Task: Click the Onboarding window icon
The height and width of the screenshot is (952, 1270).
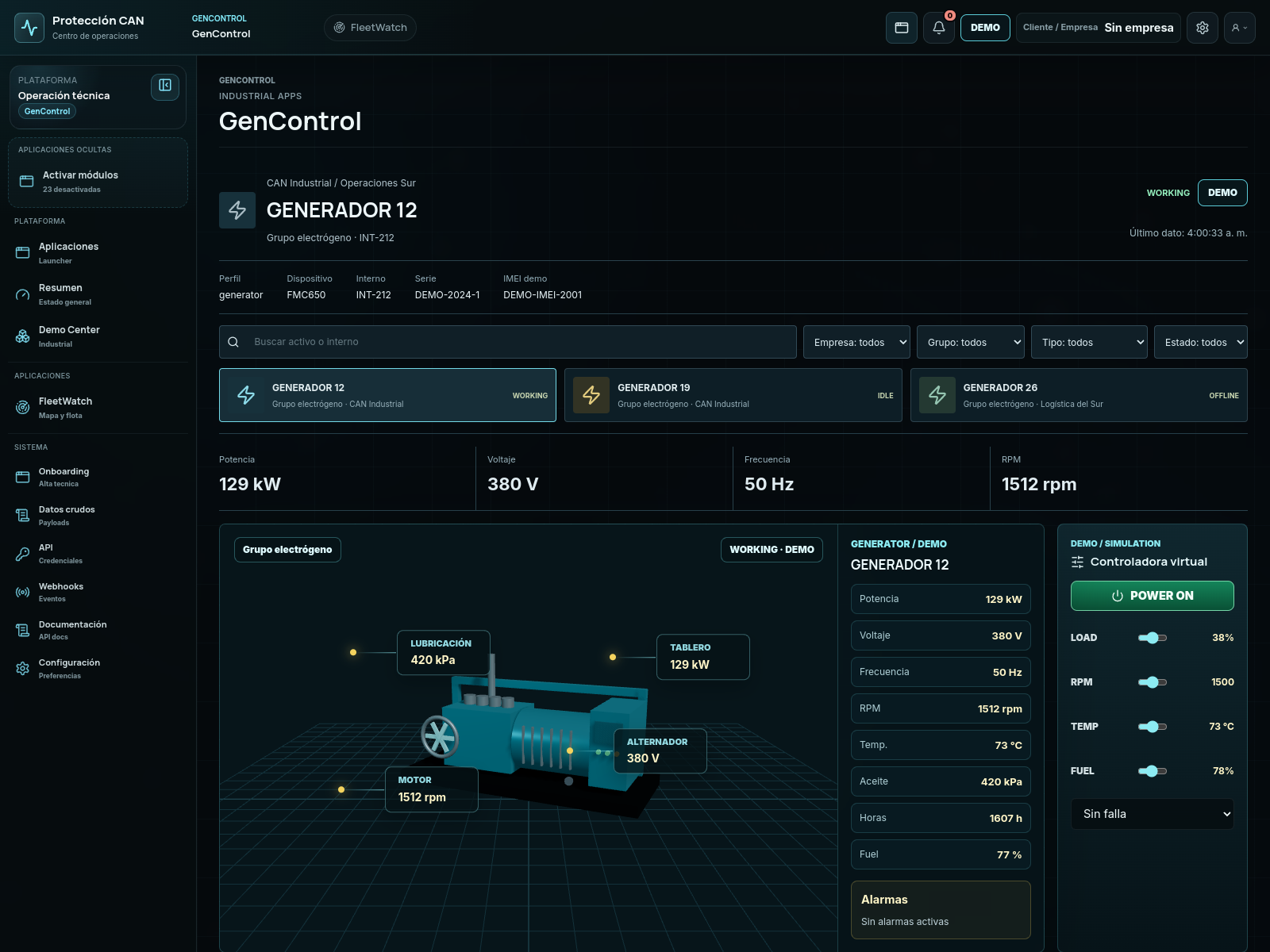Action: (x=23, y=477)
